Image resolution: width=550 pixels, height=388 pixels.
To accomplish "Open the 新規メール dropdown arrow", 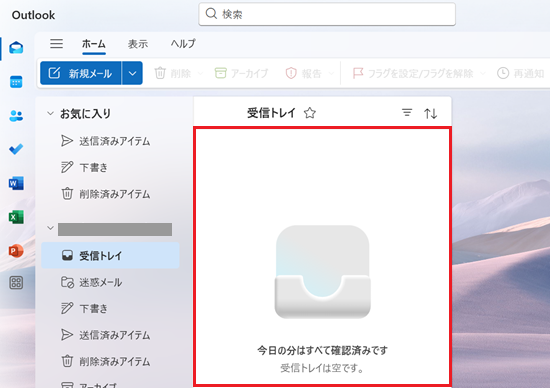I will 132,73.
